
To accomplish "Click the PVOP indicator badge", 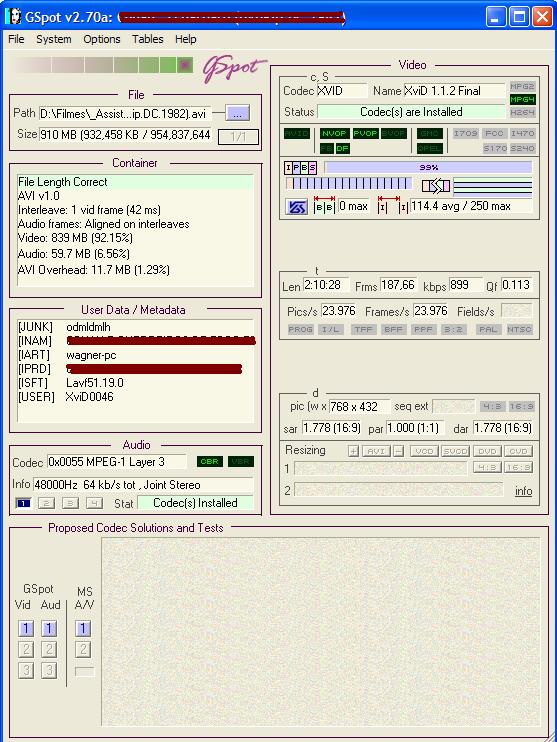I will click(365, 133).
